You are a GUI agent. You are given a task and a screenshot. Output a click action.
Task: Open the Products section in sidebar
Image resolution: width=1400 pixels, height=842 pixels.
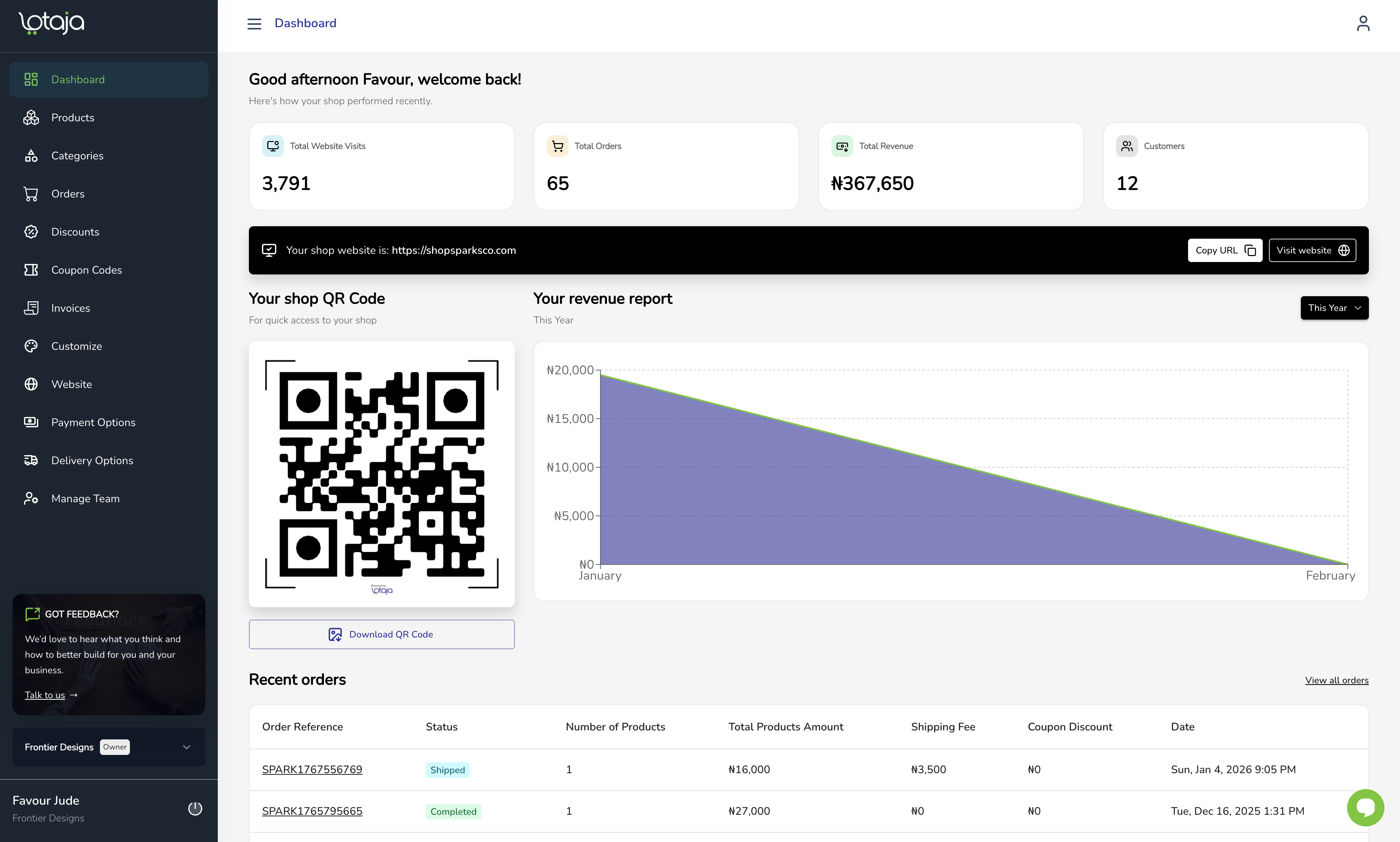pos(73,117)
